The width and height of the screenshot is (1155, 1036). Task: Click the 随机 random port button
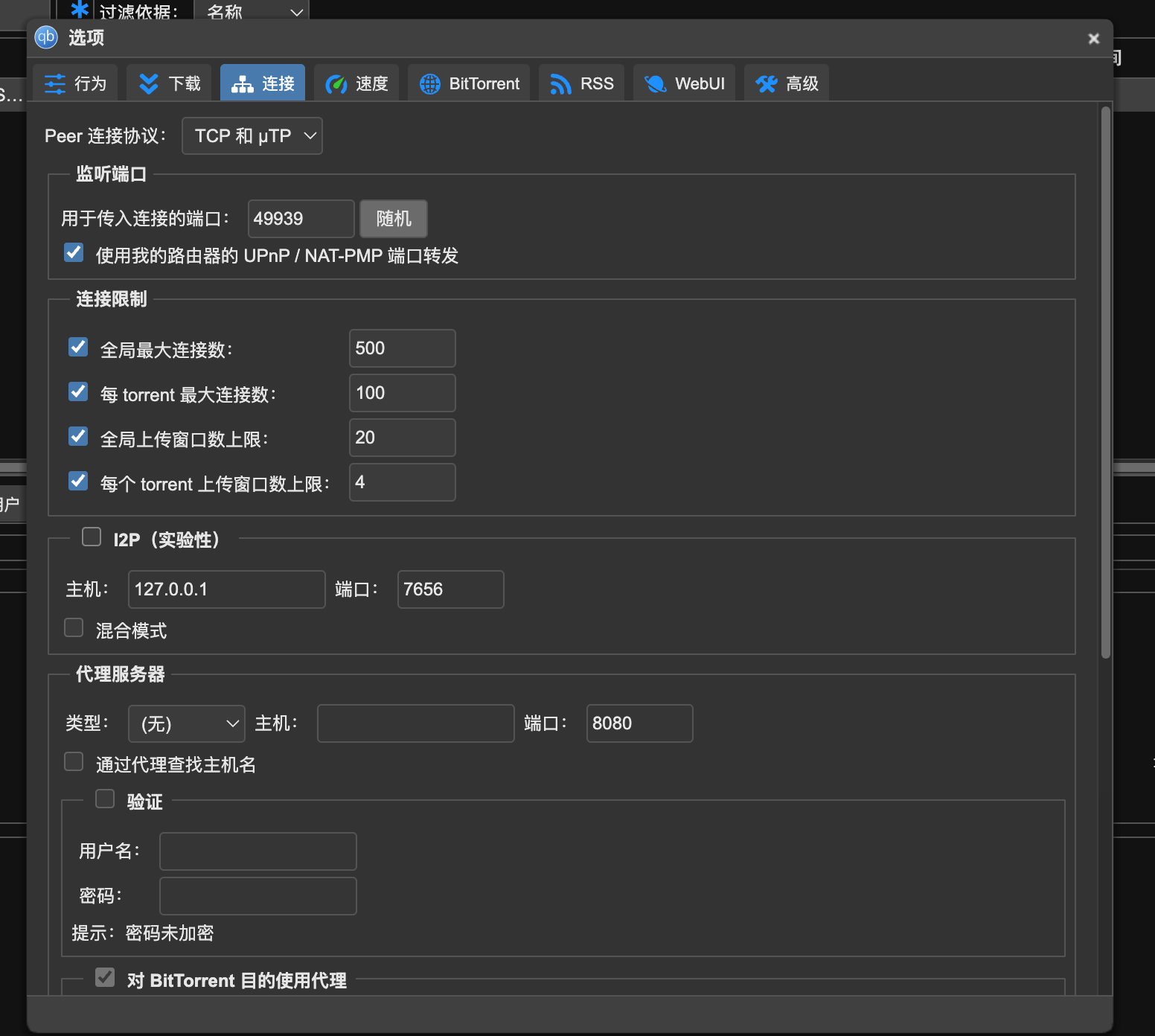(393, 219)
